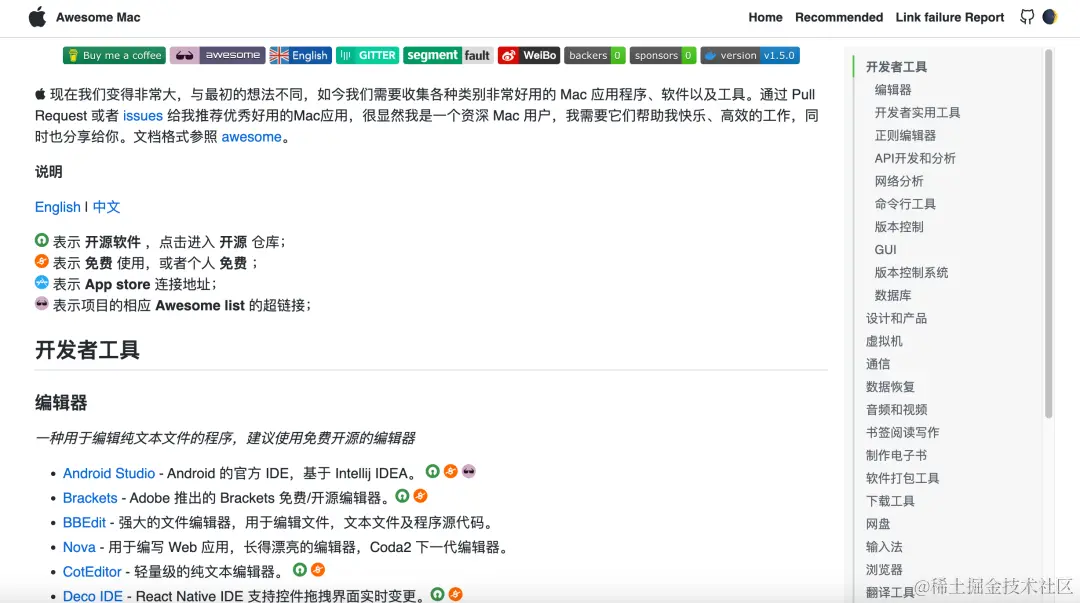
Task: Click the backers 0 badge
Action: click(594, 55)
